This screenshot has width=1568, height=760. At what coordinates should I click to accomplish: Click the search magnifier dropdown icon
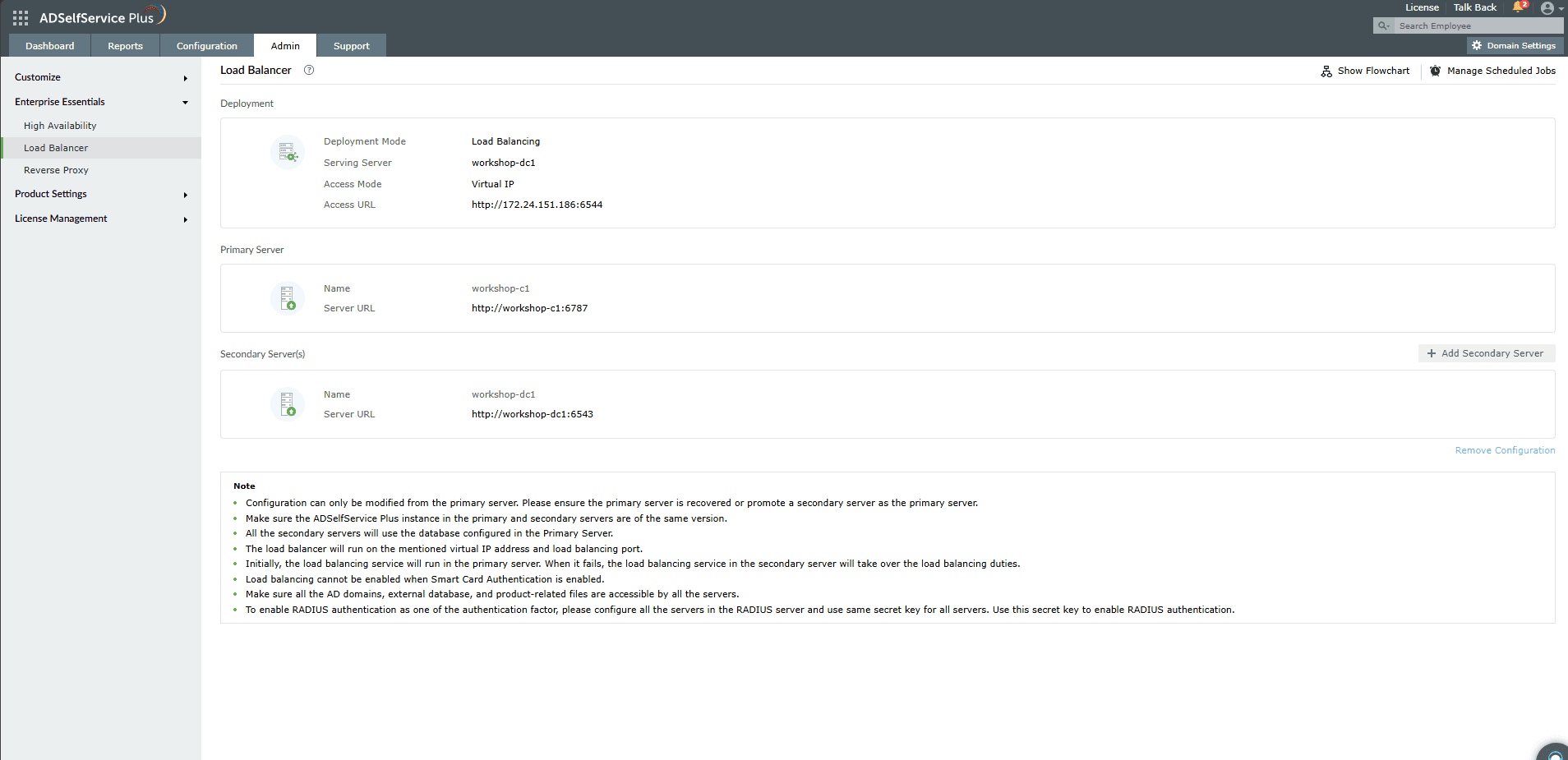pyautogui.click(x=1384, y=26)
